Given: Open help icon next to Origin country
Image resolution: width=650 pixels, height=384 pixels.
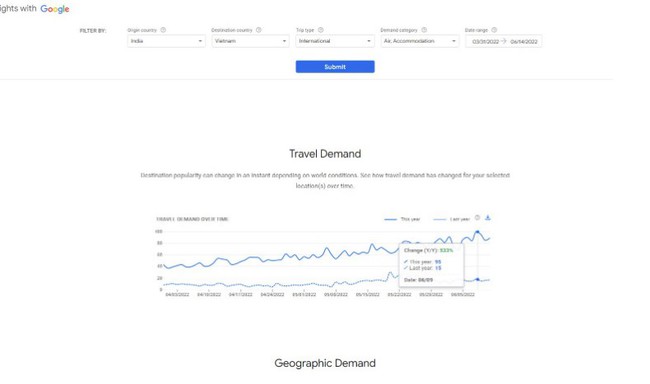Looking at the screenshot, I should click(x=163, y=30).
